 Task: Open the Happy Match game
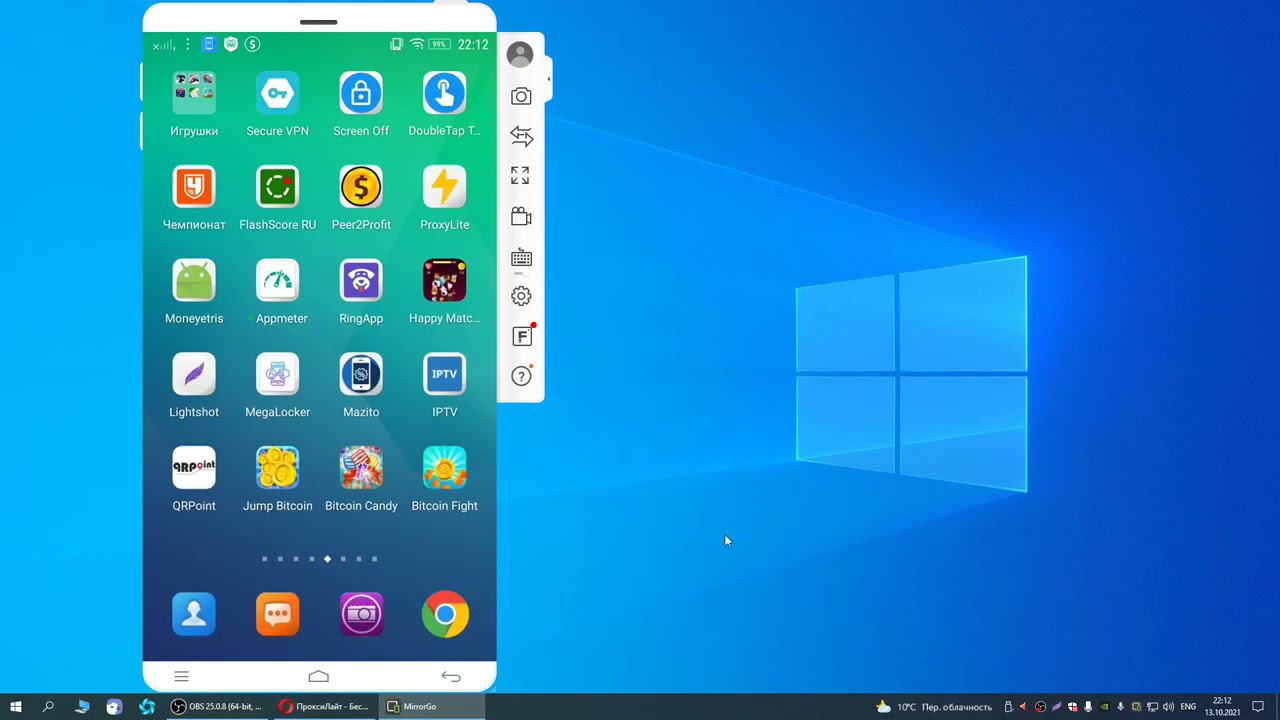point(444,281)
